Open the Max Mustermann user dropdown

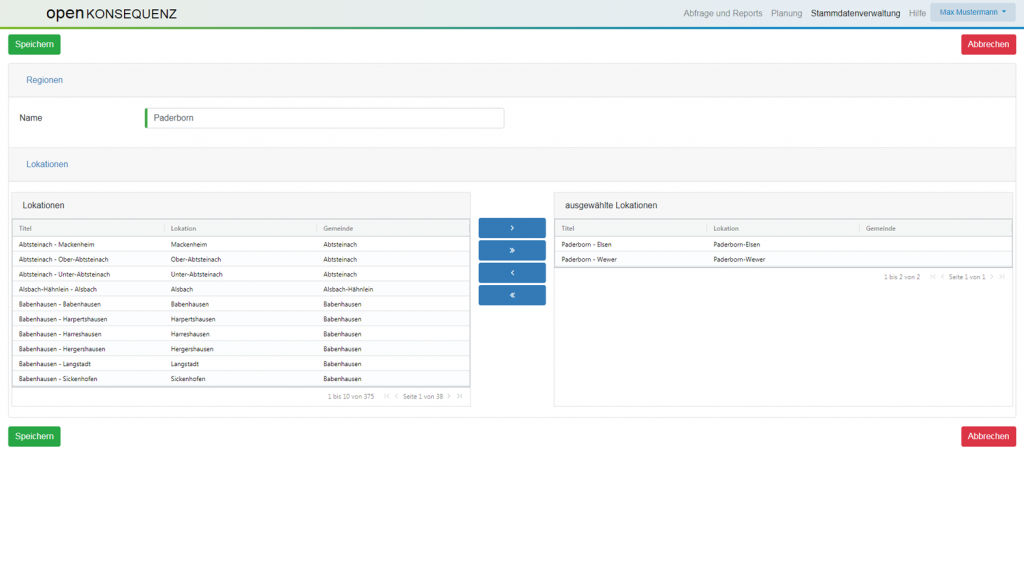click(972, 12)
